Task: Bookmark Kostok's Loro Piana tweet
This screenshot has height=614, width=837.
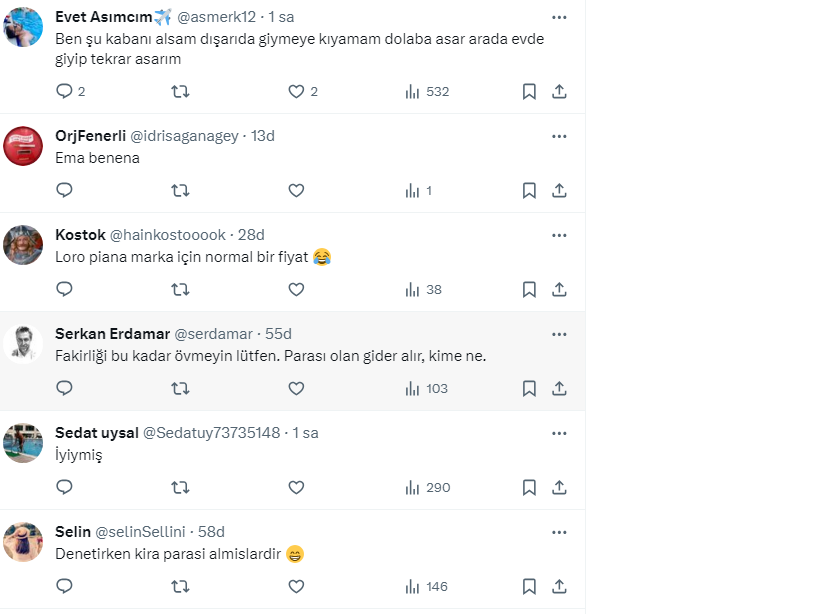Action: tap(529, 289)
